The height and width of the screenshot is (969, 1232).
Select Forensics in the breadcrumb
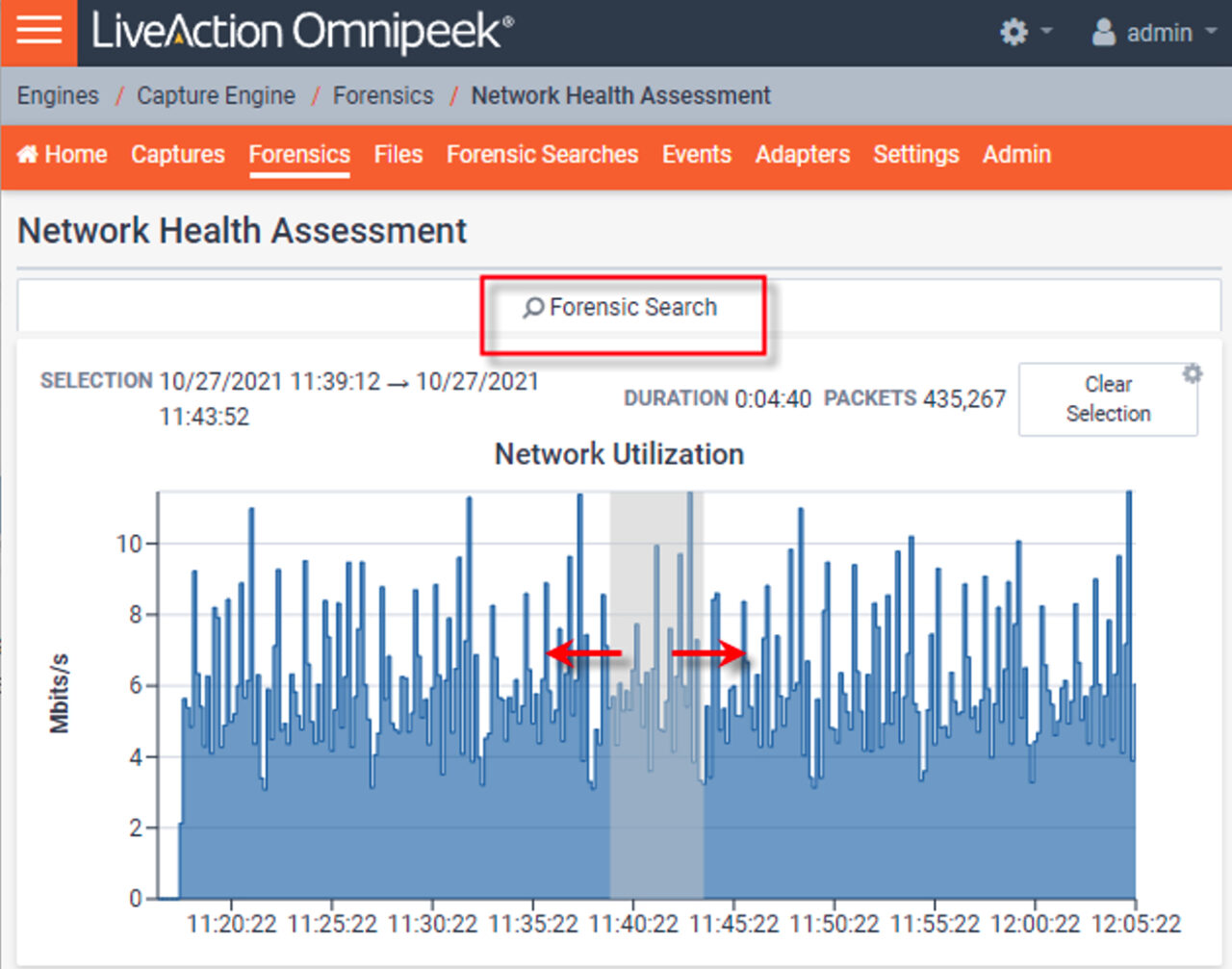(383, 95)
